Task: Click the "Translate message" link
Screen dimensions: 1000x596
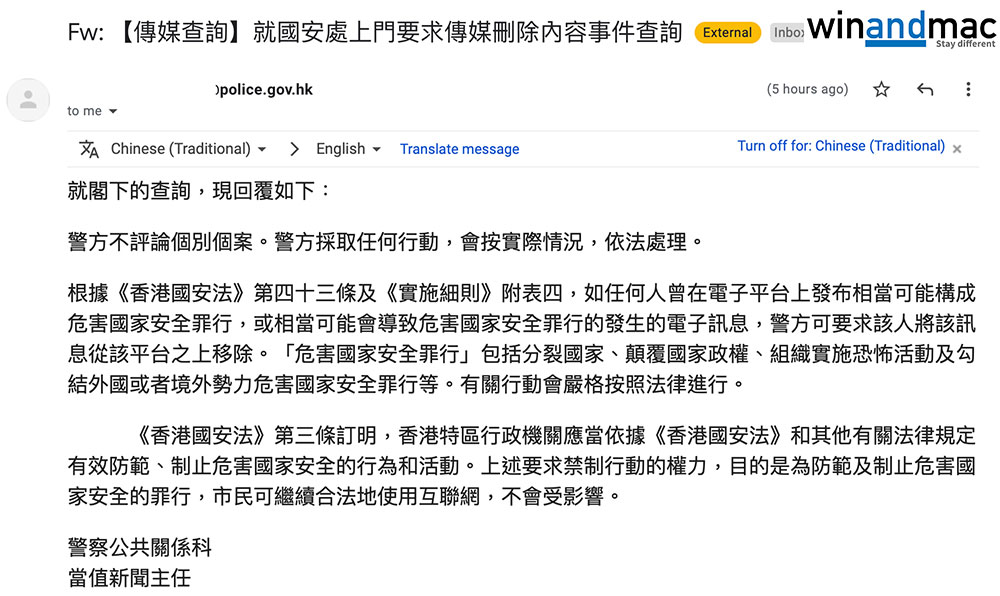Action: tap(459, 149)
